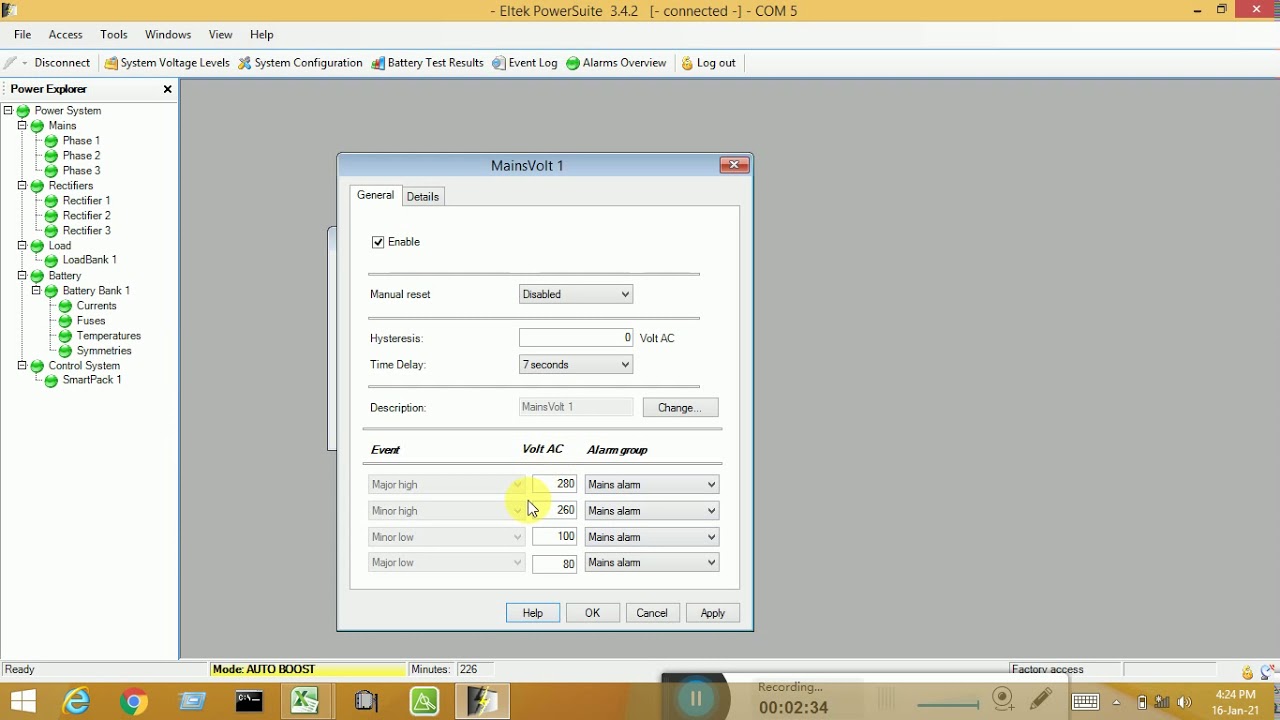Click the Temperatures status icon

click(65, 336)
